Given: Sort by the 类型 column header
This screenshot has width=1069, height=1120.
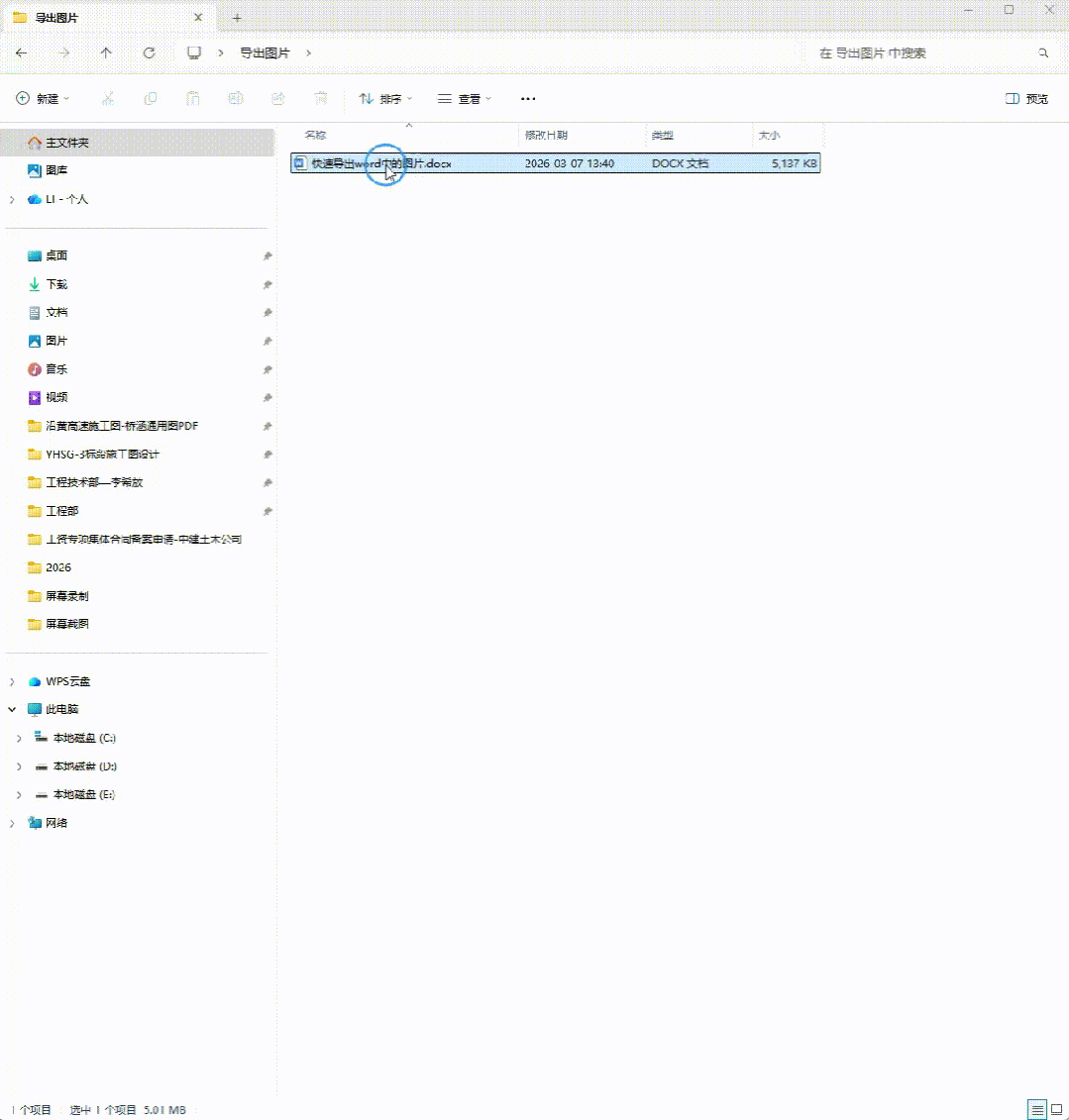Looking at the screenshot, I should pyautogui.click(x=698, y=135).
